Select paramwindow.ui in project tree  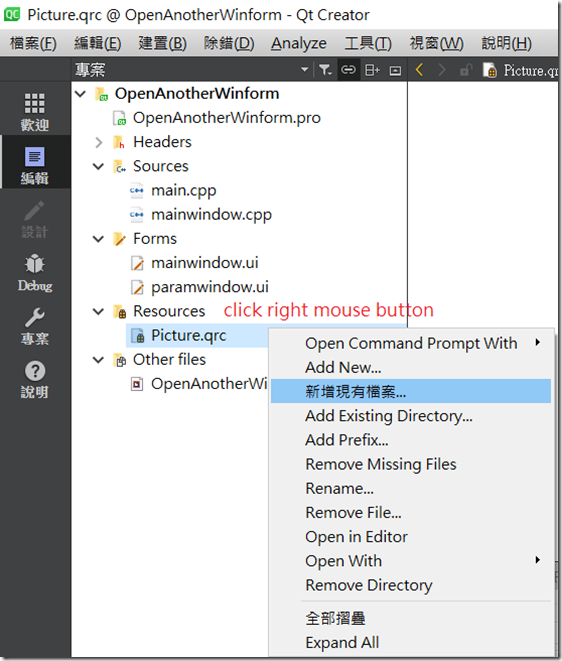[210, 288]
